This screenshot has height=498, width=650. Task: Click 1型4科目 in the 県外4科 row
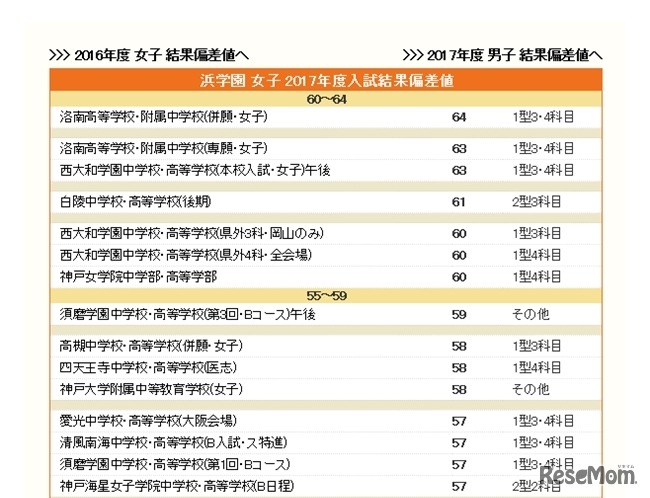[x=537, y=255]
